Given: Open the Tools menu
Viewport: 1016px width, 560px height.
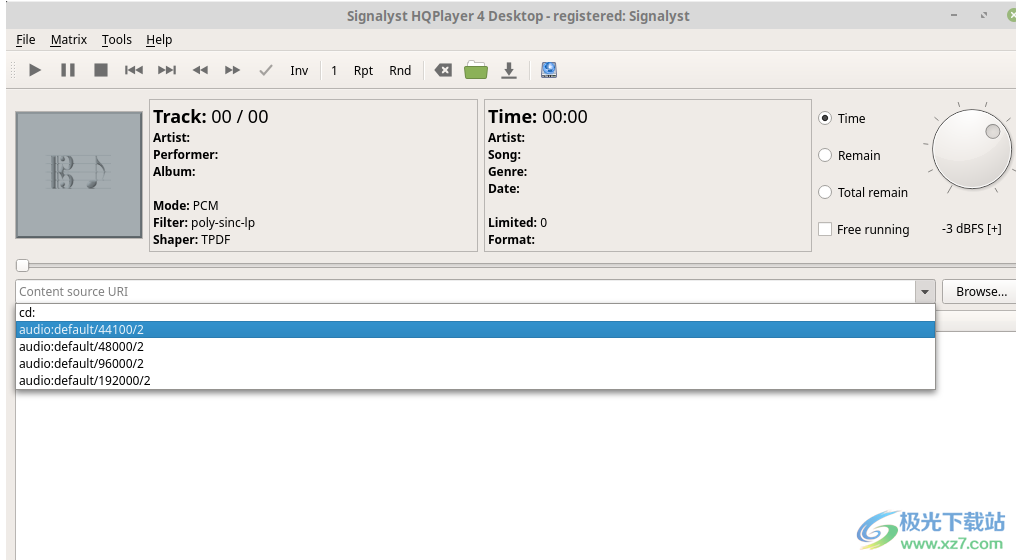Looking at the screenshot, I should coord(117,40).
